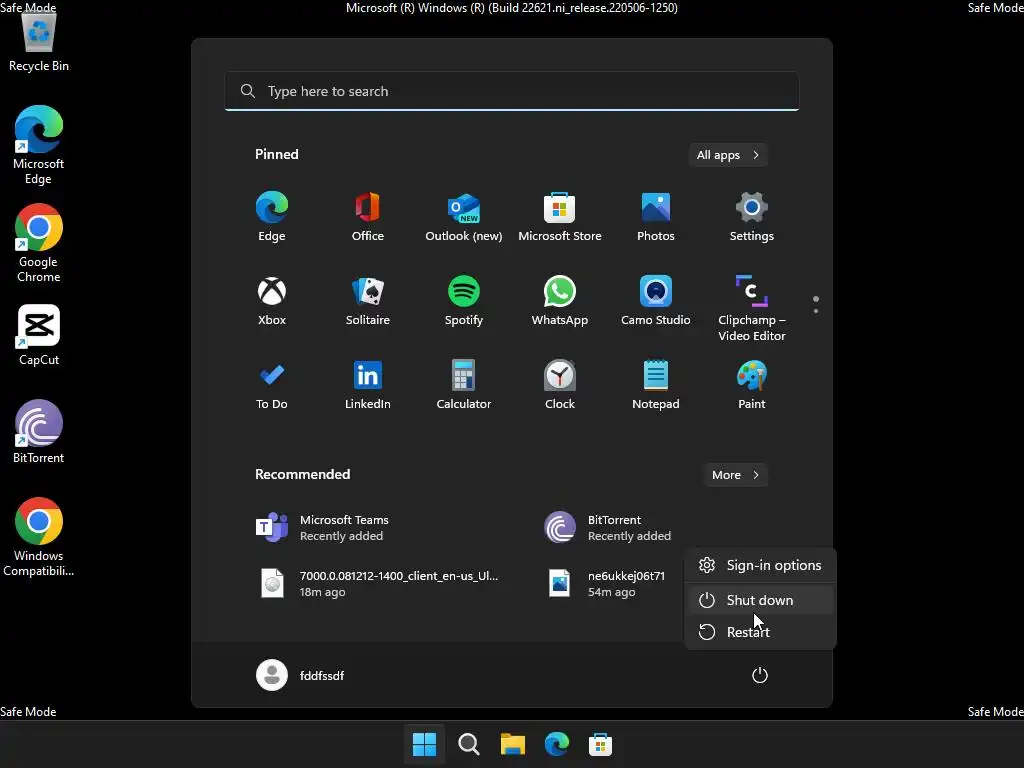This screenshot has height=768, width=1024.
Task: Launch Office from pinned apps
Action: 368,217
